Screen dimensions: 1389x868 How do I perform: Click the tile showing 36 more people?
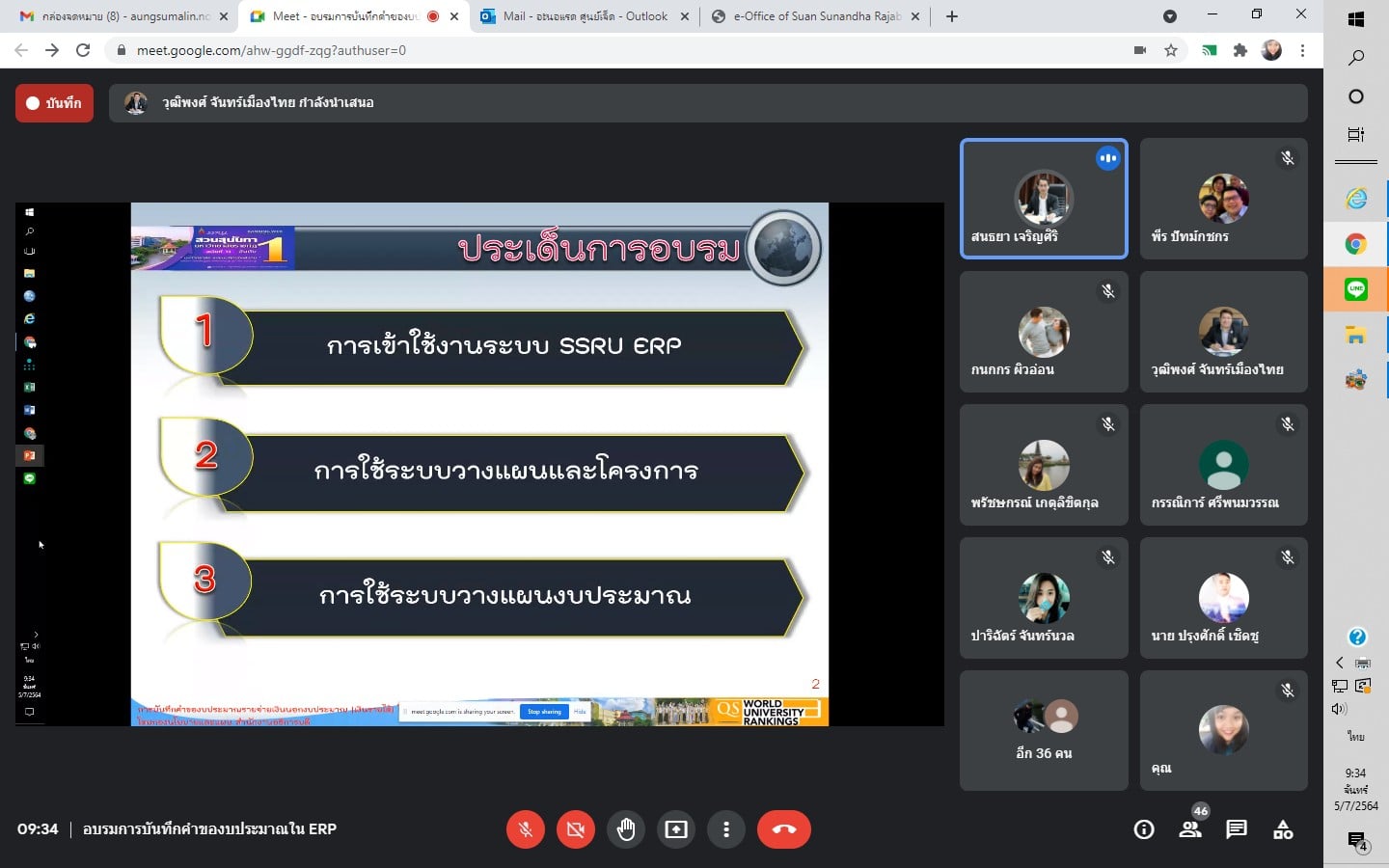(x=1044, y=730)
